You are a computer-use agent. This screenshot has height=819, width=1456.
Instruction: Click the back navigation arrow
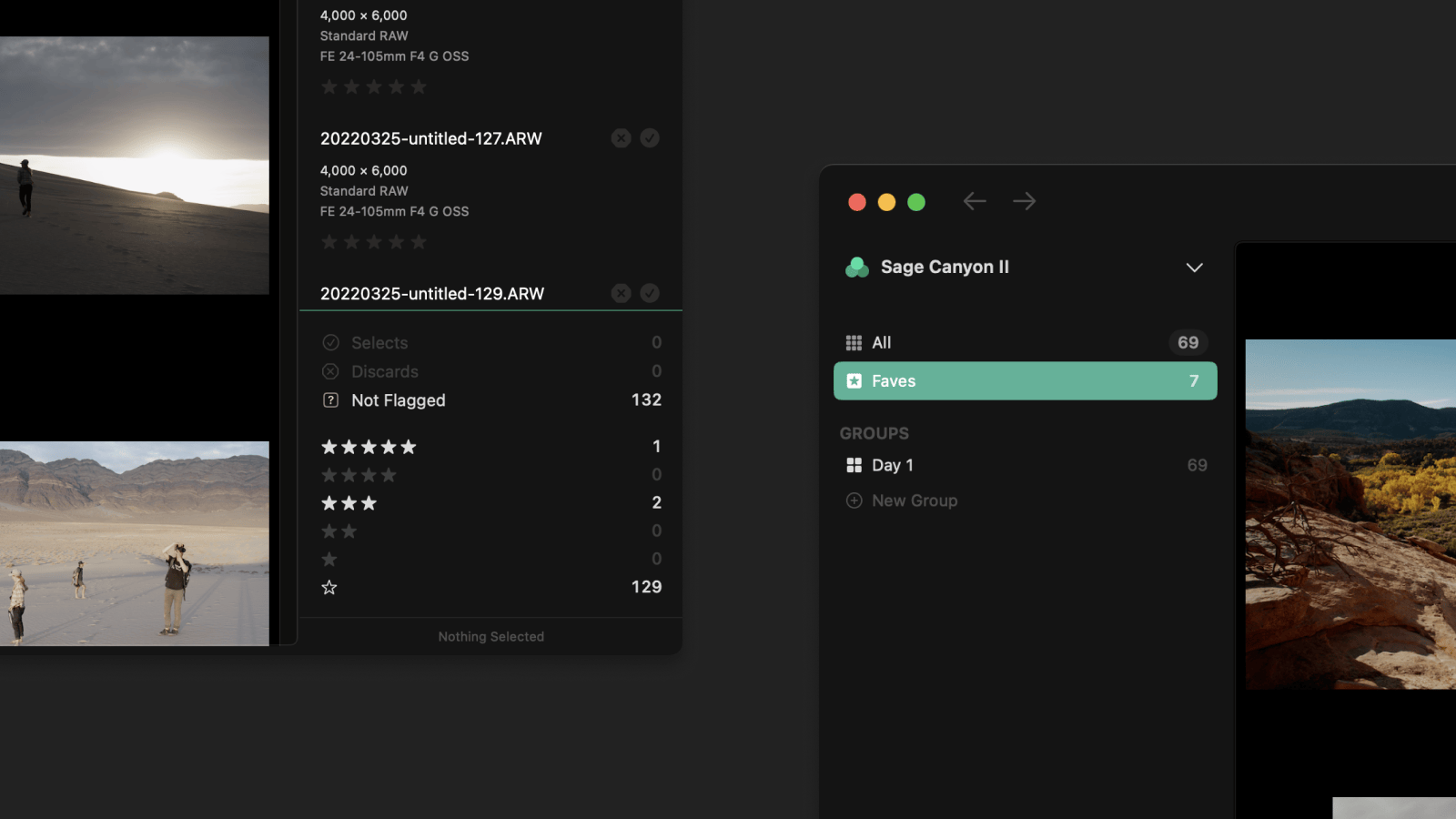tap(974, 201)
